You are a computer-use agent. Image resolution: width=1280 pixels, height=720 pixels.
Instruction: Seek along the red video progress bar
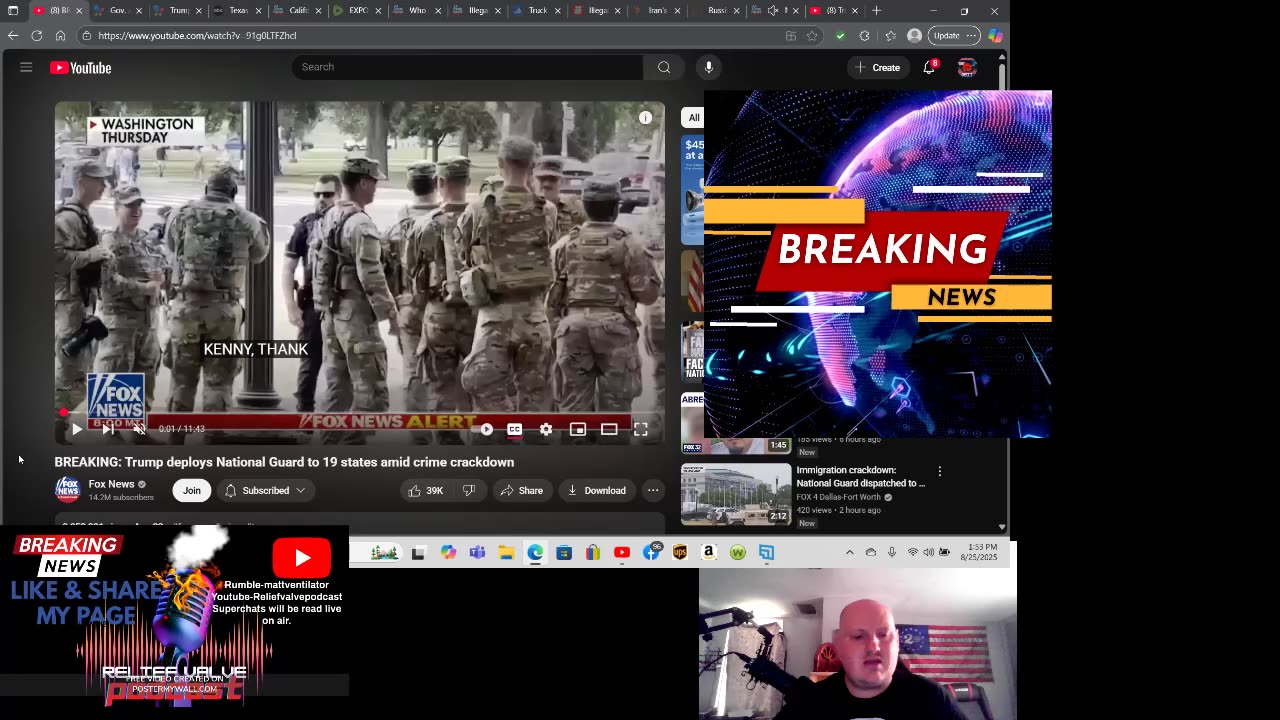pyautogui.click(x=360, y=412)
